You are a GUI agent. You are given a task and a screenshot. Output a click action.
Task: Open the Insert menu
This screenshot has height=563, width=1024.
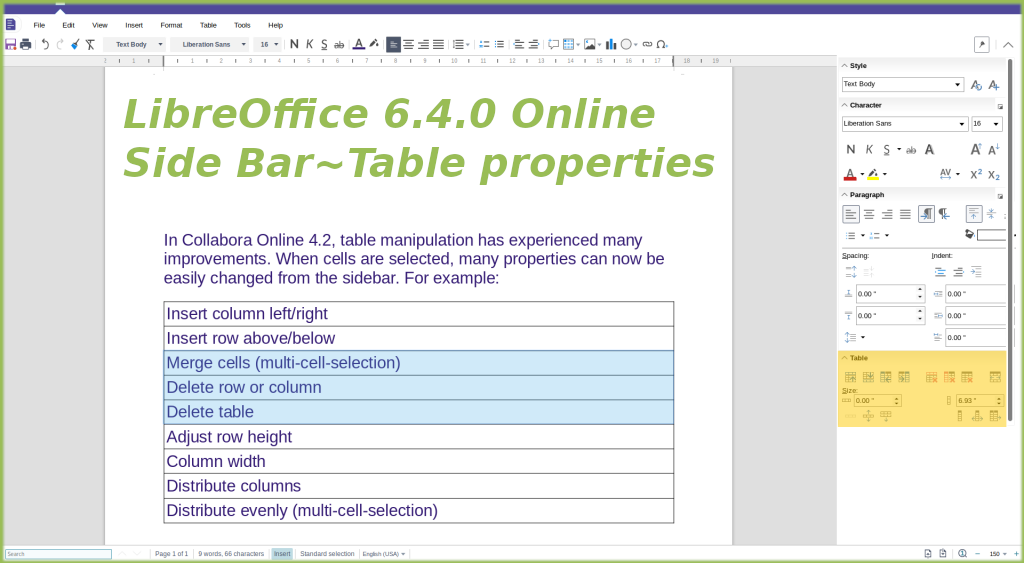(x=134, y=25)
